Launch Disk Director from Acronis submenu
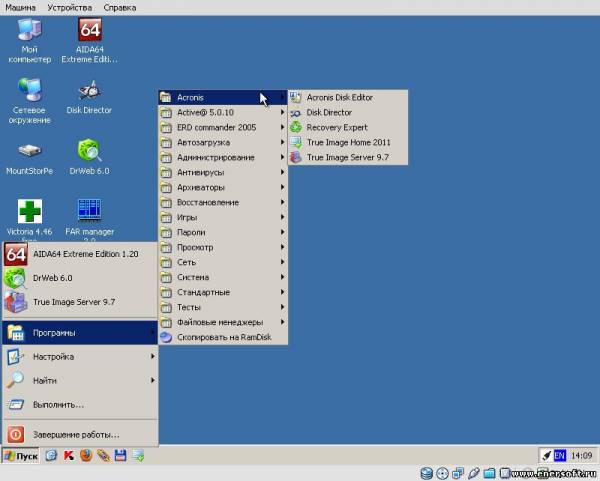 [348, 113]
